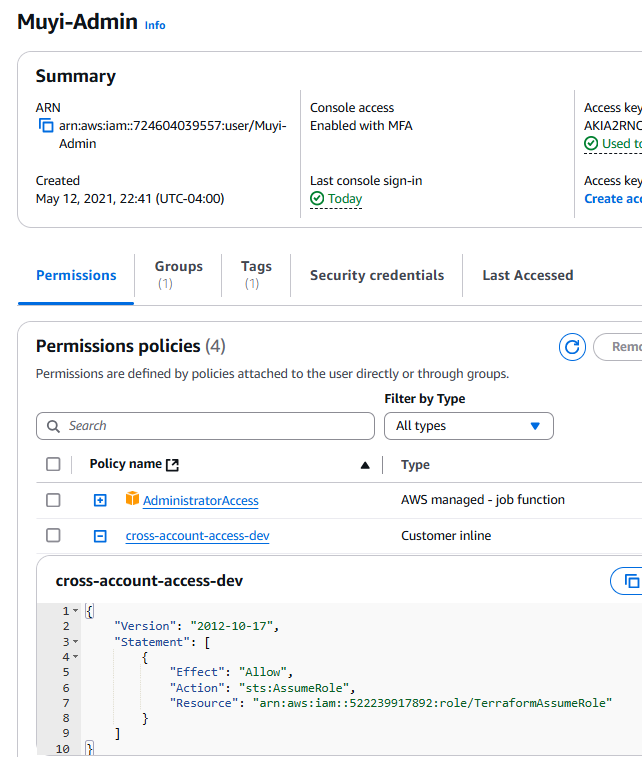Image resolution: width=642 pixels, height=757 pixels.
Task: Click the Type column header
Action: [415, 465]
